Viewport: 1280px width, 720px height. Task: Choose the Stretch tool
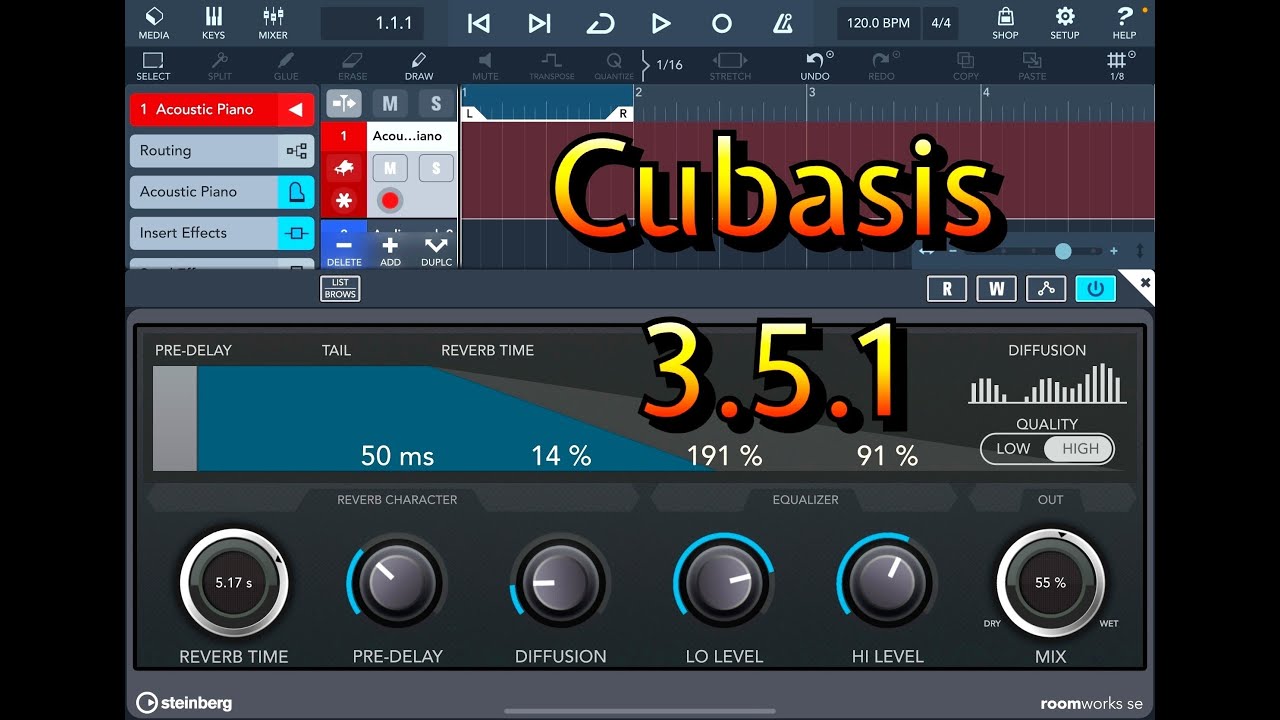pyautogui.click(x=730, y=66)
